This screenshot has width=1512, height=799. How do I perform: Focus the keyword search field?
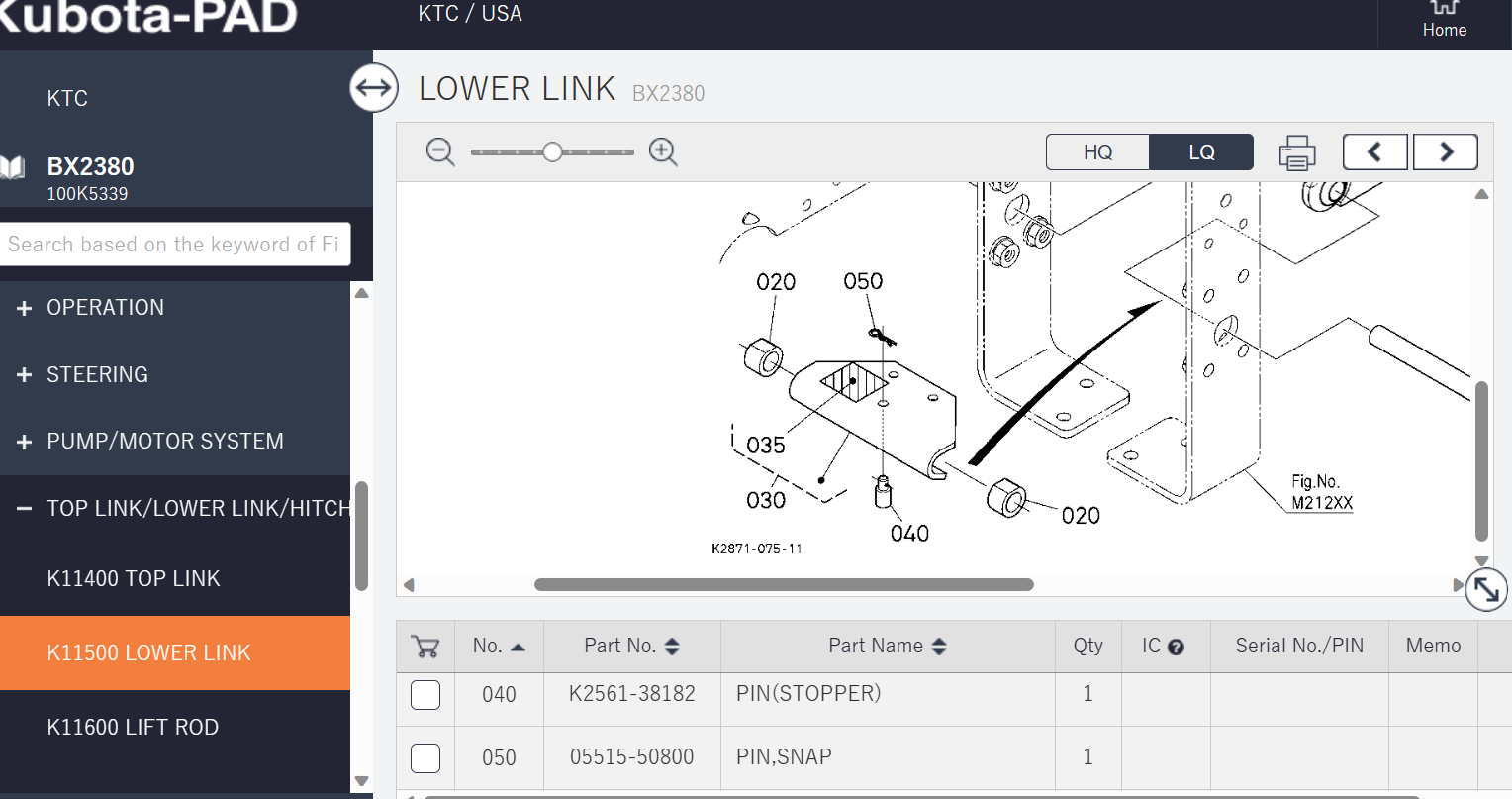point(175,244)
